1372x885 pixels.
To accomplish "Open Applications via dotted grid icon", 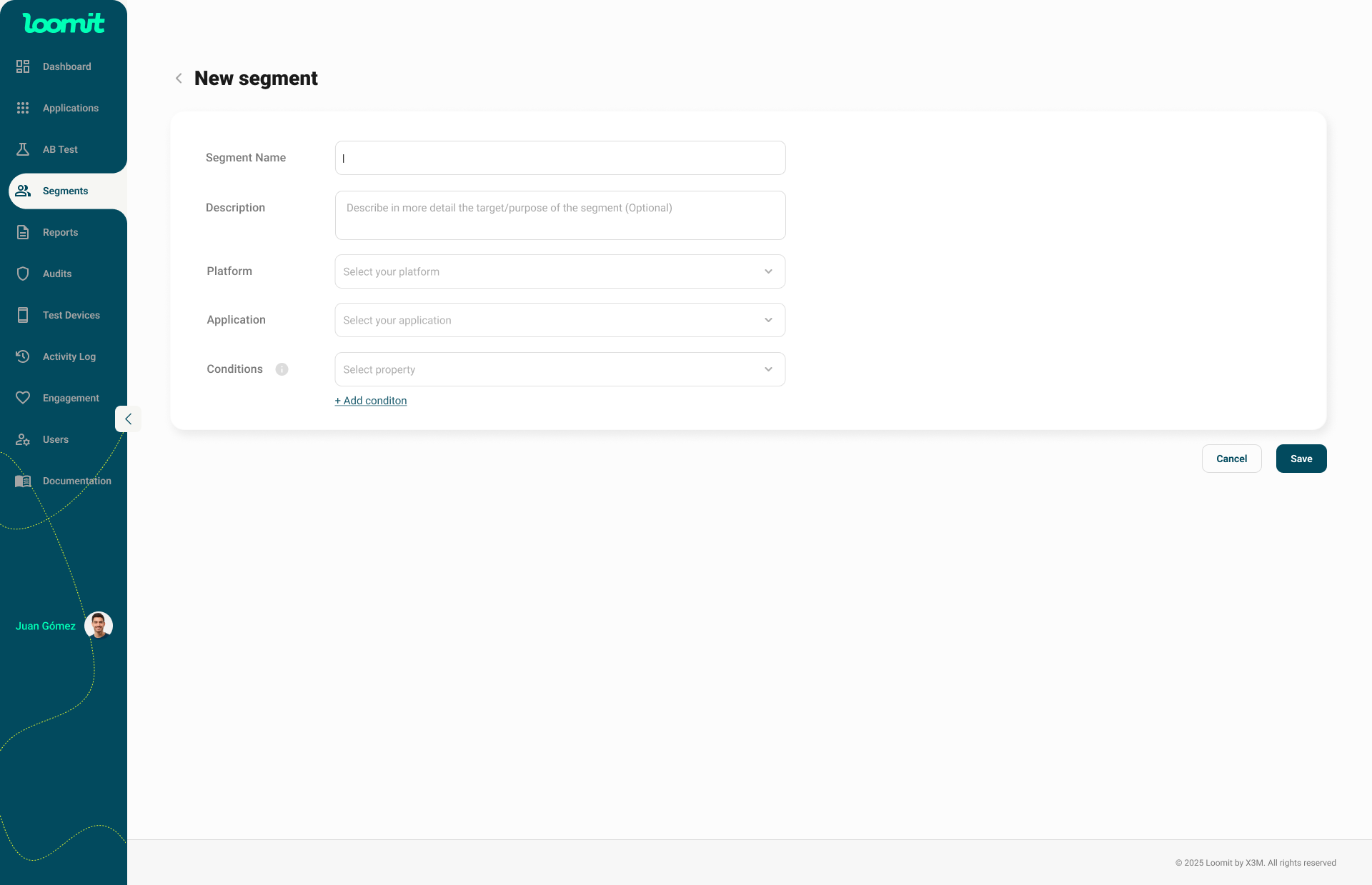I will point(23,108).
